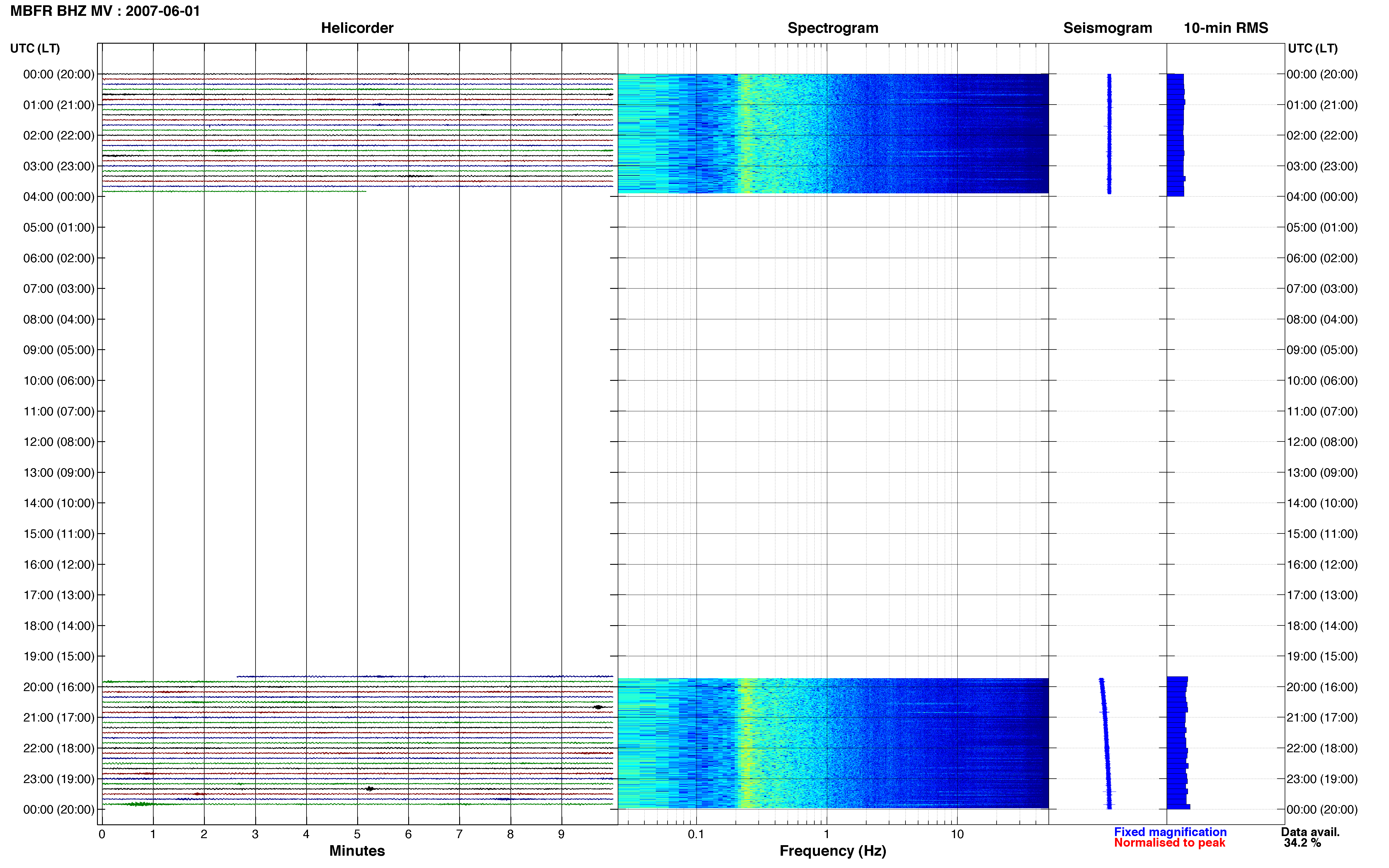This screenshot has height=868, width=1389.
Task: Select the 'Spectrogram' panel heading
Action: coord(833,28)
